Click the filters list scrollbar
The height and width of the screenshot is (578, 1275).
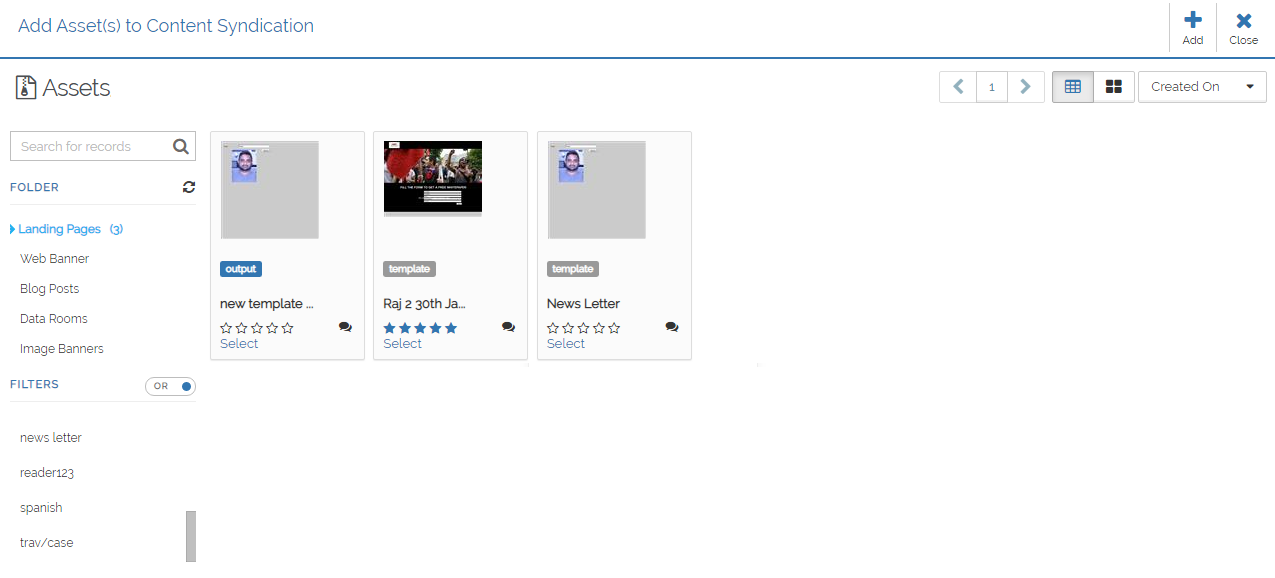click(191, 536)
